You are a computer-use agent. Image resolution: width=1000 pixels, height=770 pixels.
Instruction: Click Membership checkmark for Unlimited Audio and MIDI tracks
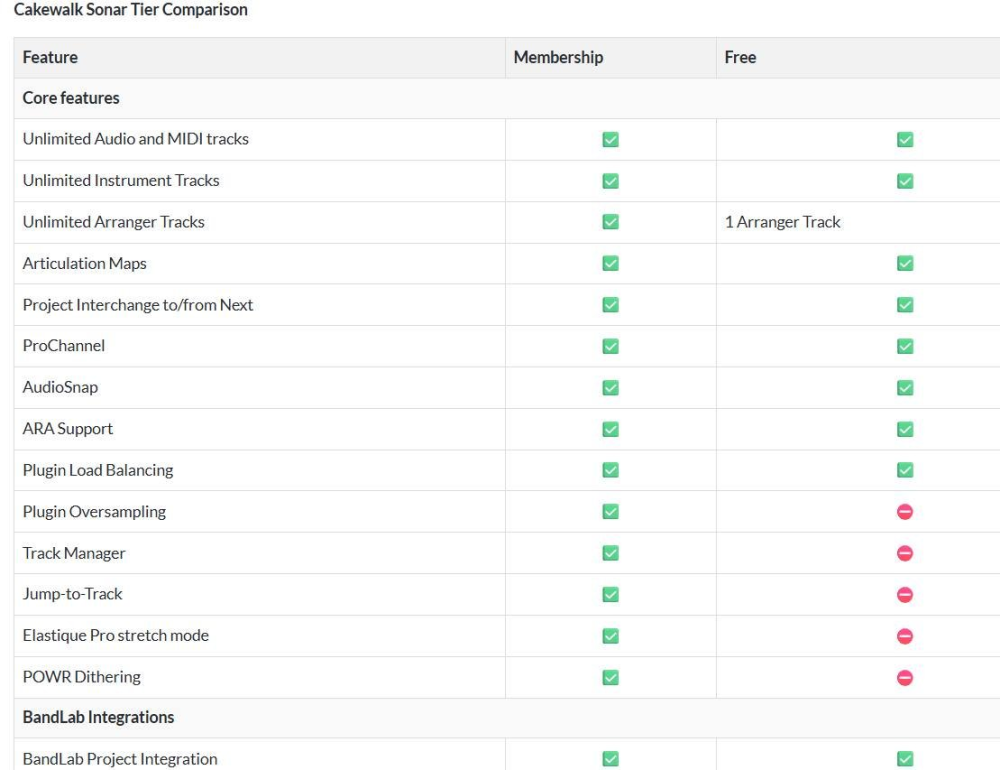(x=610, y=139)
